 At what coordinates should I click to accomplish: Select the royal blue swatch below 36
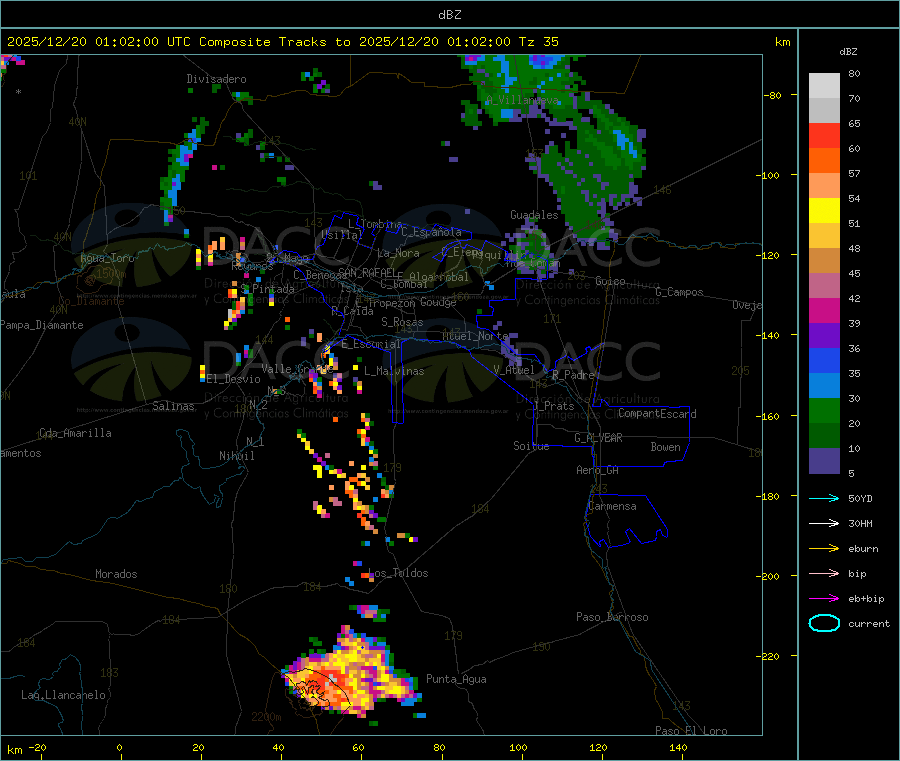[x=824, y=360]
